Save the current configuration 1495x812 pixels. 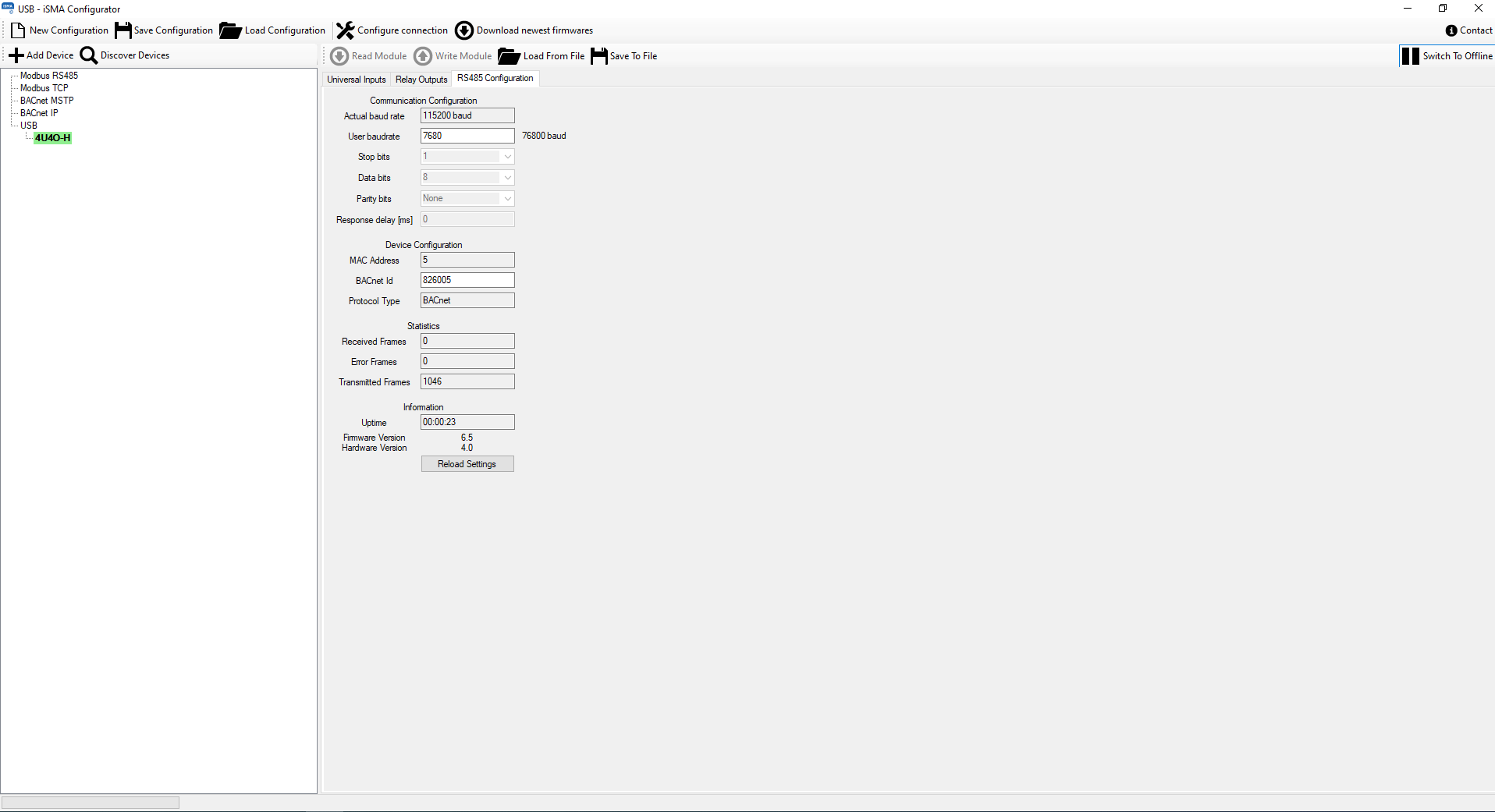tap(163, 30)
